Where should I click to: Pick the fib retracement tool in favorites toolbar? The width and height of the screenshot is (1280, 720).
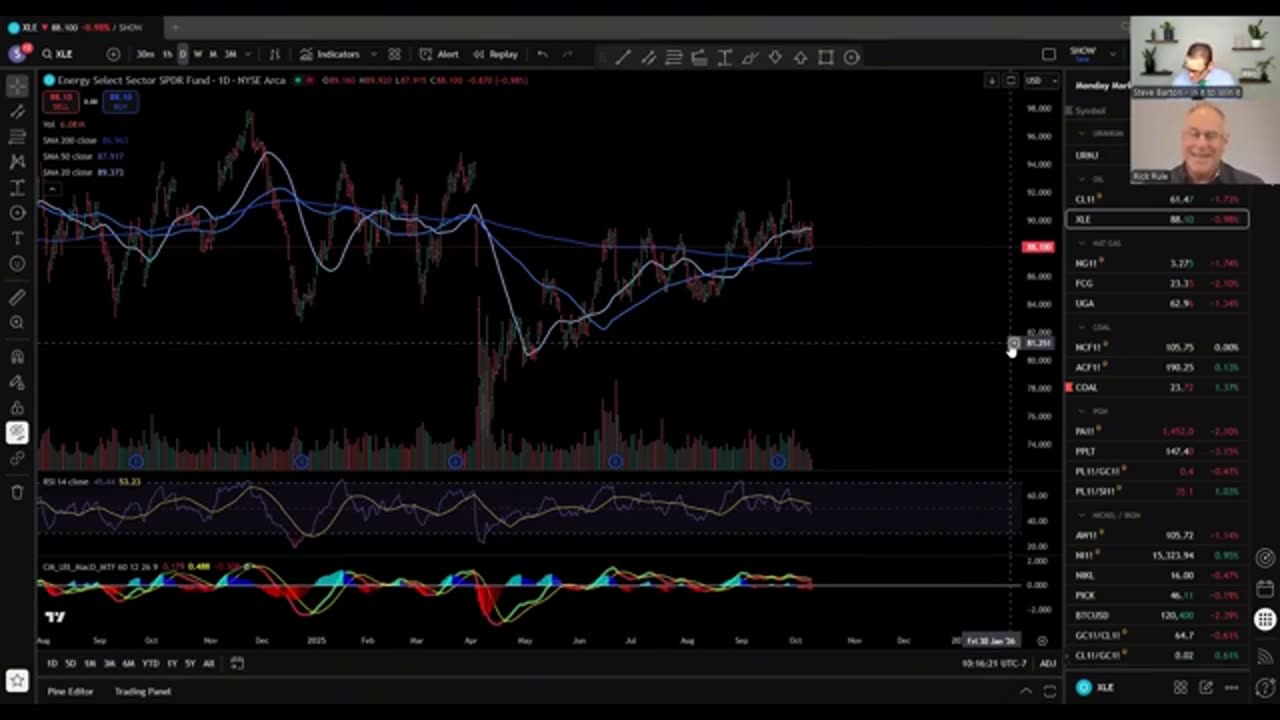point(673,57)
